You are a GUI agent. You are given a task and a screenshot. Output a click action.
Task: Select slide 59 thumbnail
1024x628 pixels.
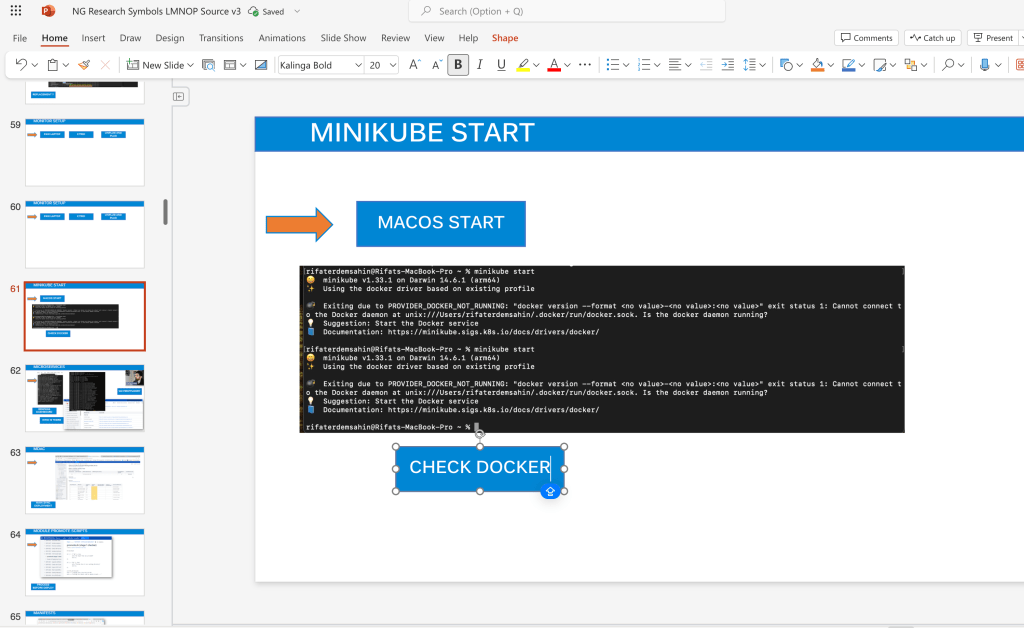(85, 152)
